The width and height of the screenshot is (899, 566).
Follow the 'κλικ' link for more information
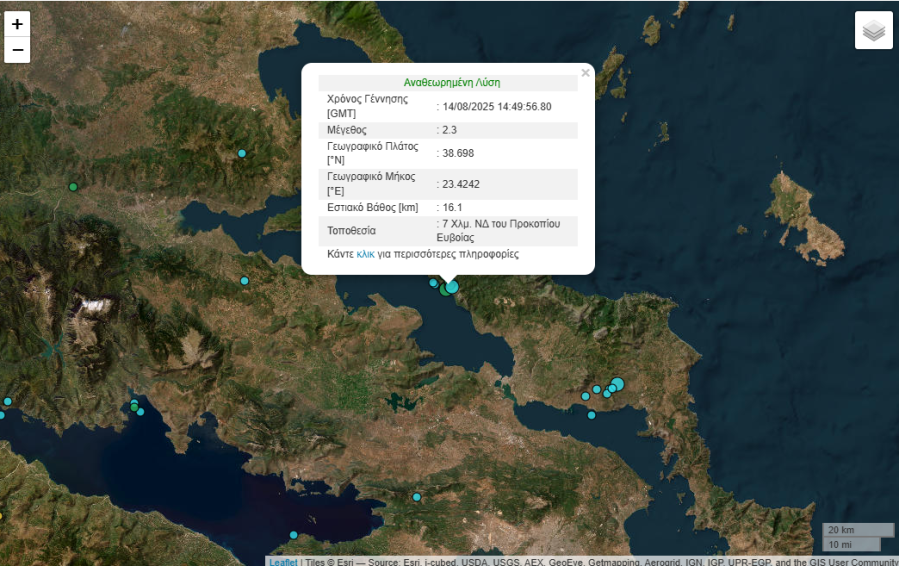tap(365, 255)
